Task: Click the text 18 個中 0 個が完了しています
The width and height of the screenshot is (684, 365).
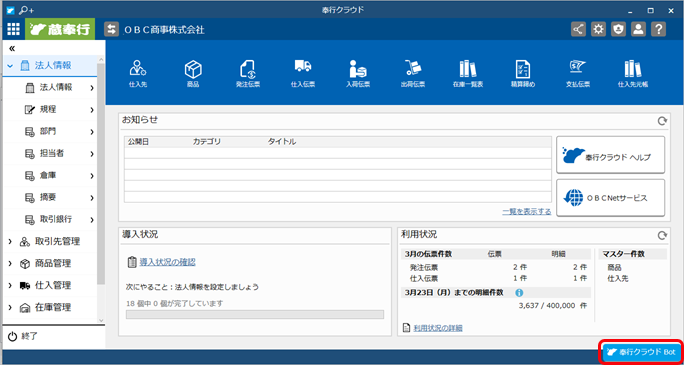Action: click(174, 303)
